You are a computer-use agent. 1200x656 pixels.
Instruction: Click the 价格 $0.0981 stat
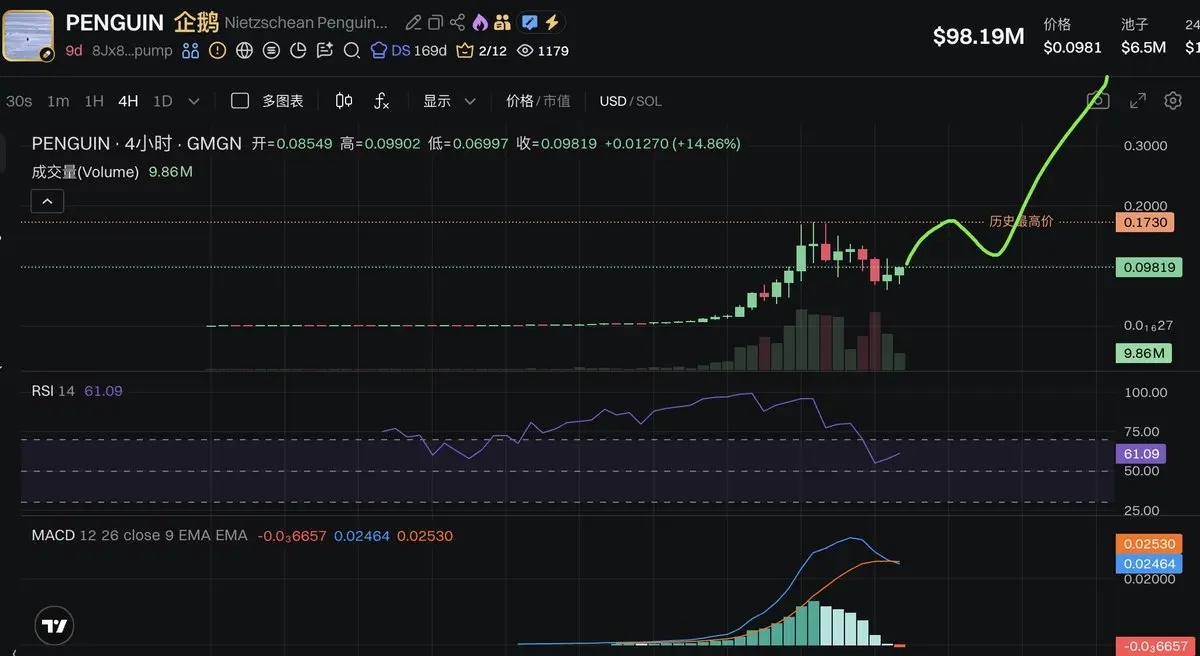tap(1072, 36)
